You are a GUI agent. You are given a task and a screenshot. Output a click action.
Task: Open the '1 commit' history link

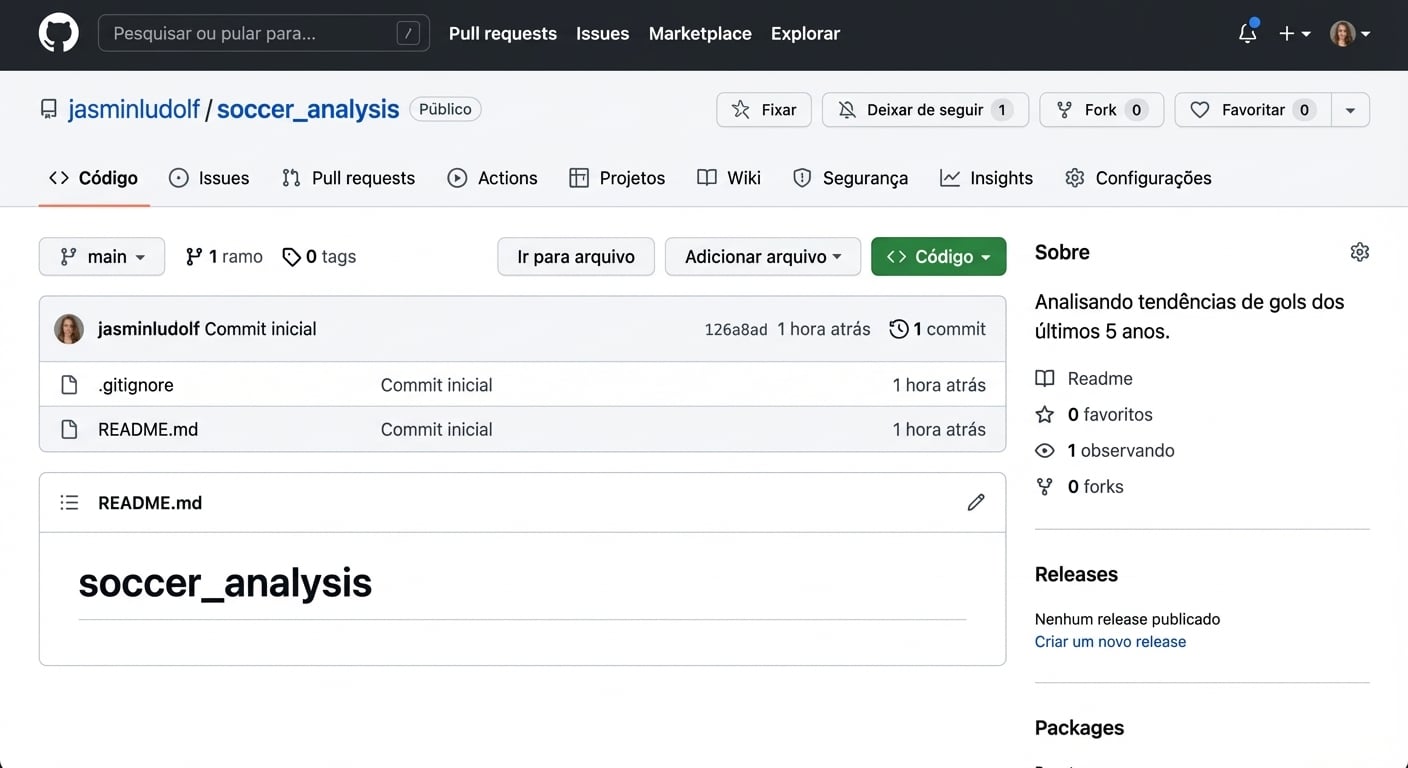(937, 329)
